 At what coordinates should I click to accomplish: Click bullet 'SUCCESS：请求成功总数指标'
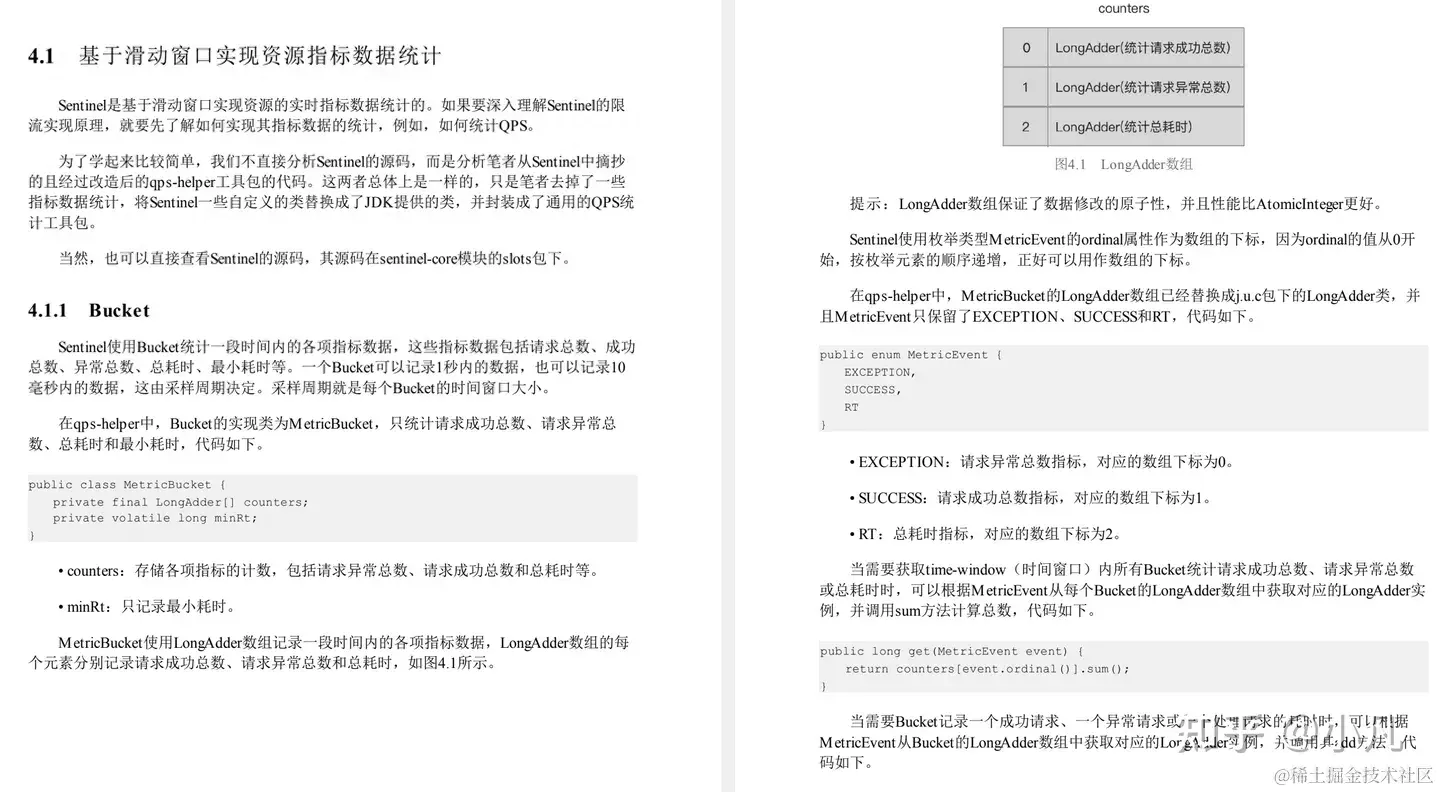(x=1031, y=498)
